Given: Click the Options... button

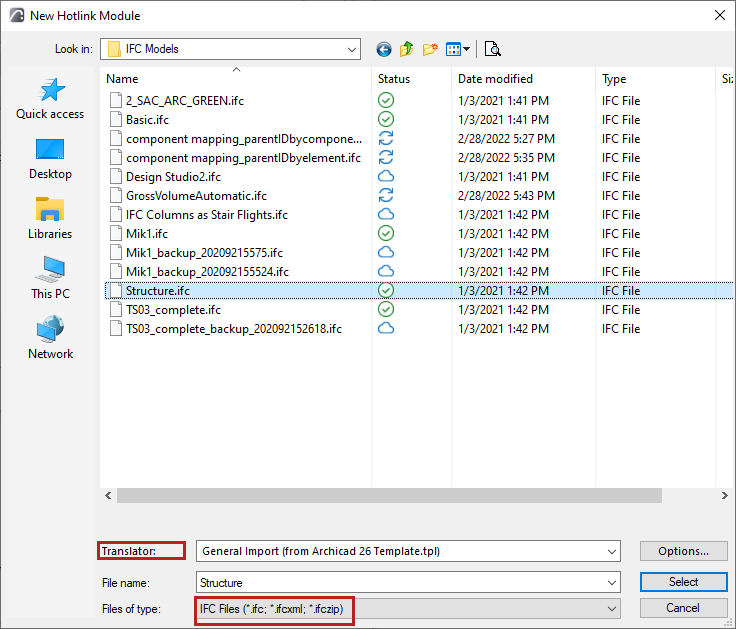Looking at the screenshot, I should click(683, 551).
